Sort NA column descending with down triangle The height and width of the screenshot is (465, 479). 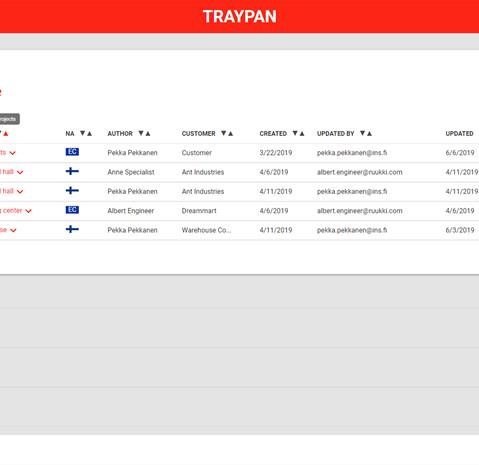(x=82, y=133)
